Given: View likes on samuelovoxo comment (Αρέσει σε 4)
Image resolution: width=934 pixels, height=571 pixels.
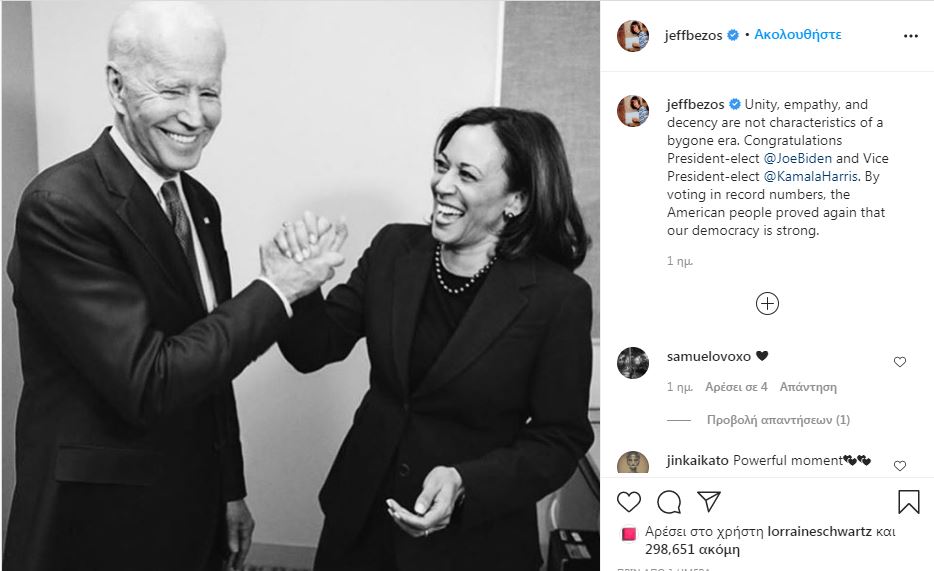Looking at the screenshot, I should click(x=736, y=387).
